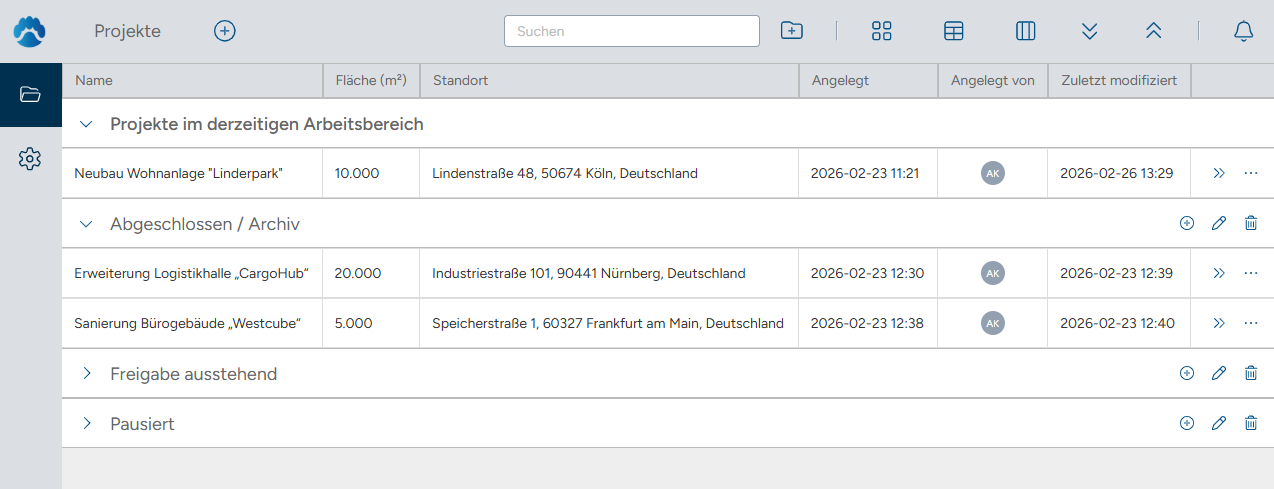The height and width of the screenshot is (489, 1274).
Task: Delete the Pausiert group
Action: [x=1250, y=423]
